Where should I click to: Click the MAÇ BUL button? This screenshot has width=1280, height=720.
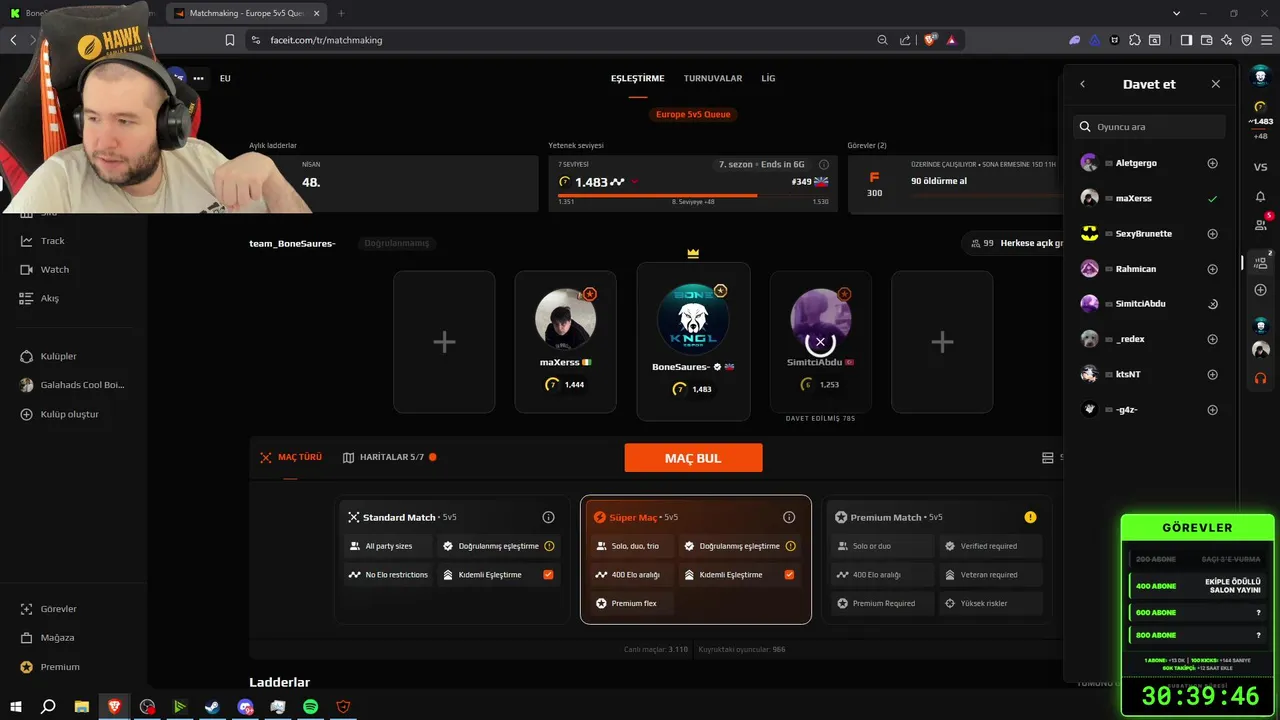[693, 458]
